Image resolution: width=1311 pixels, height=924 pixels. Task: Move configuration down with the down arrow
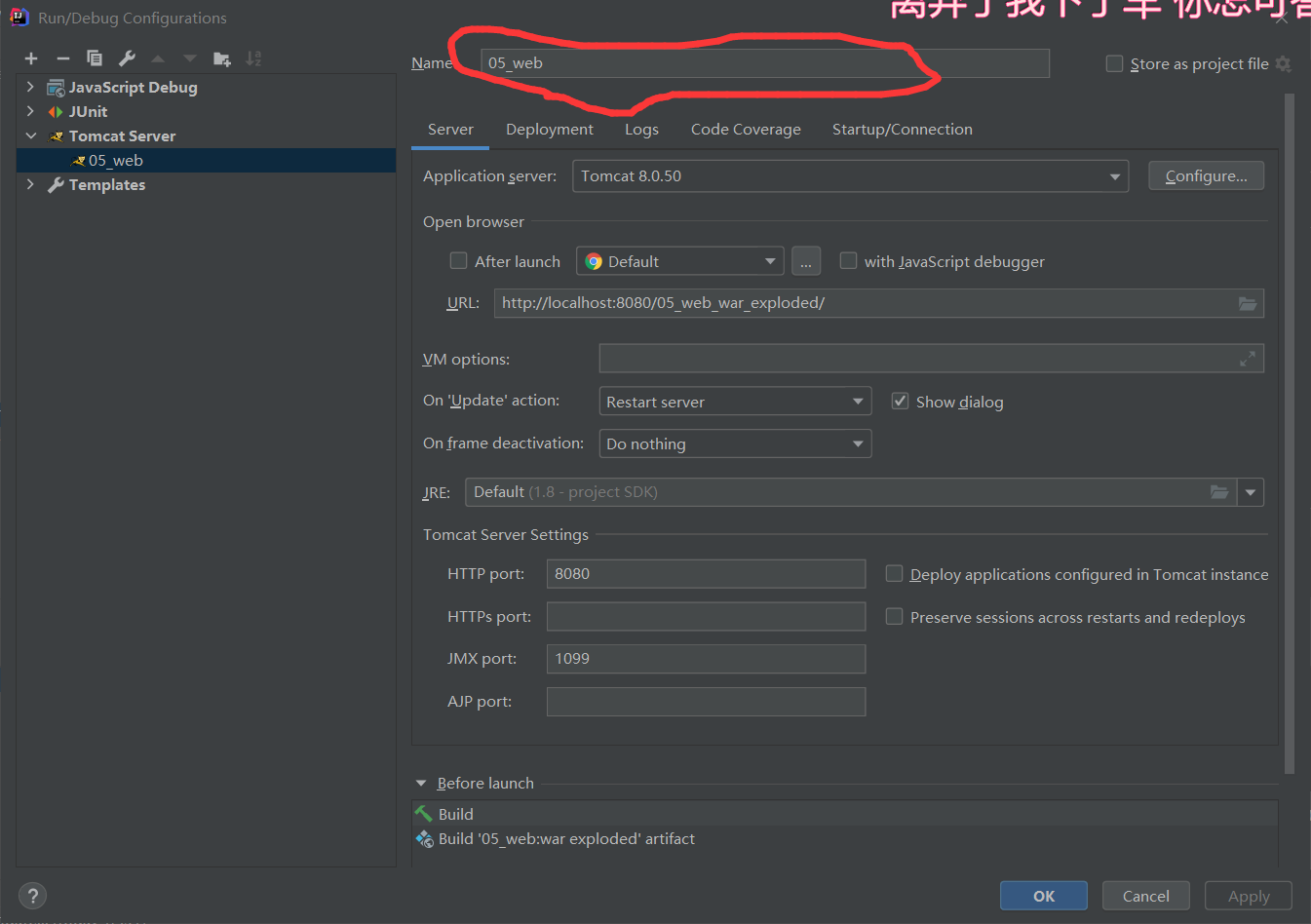(190, 58)
